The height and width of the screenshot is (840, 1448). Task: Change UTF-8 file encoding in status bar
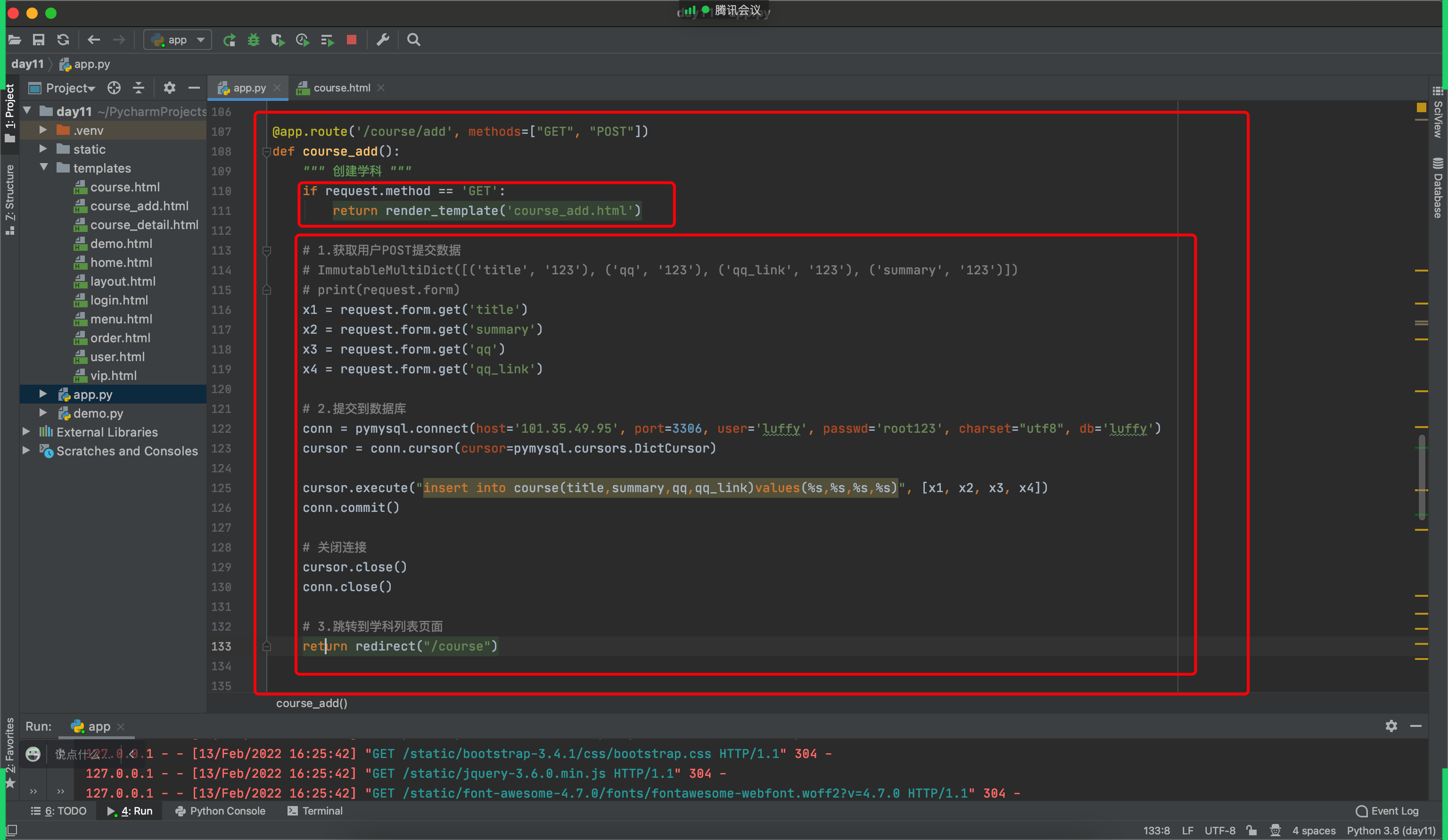[1220, 830]
